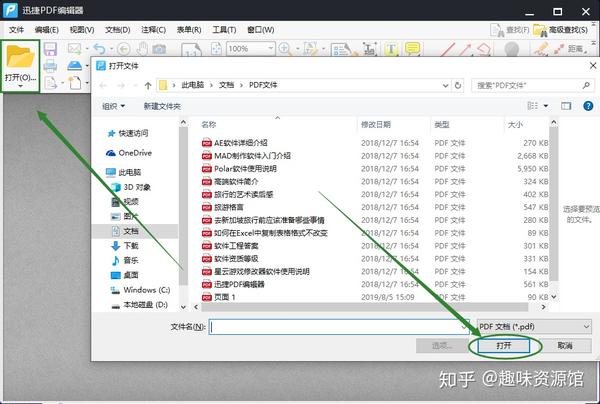
Task: Click the 打开 (Open) button in dialog
Action: (504, 346)
